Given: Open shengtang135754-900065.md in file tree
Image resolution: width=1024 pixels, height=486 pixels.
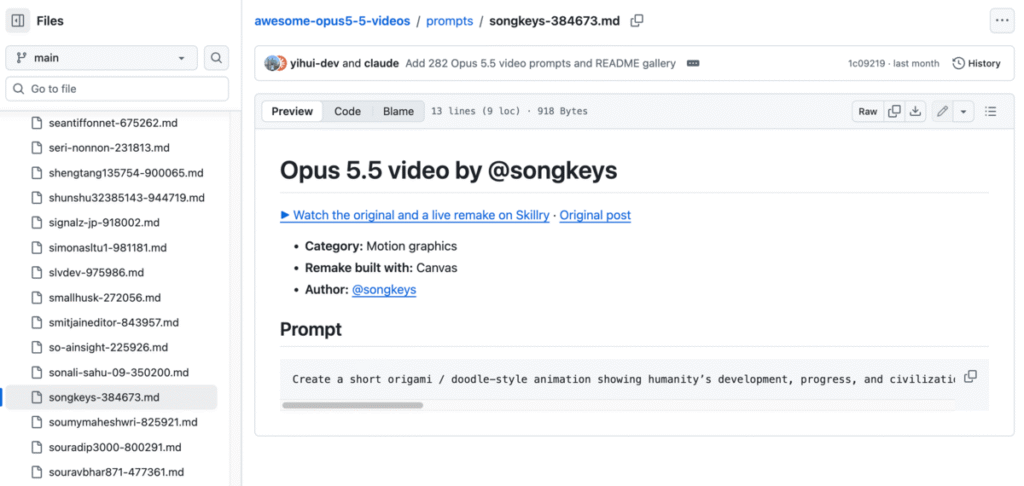Looking at the screenshot, I should click(x=126, y=173).
